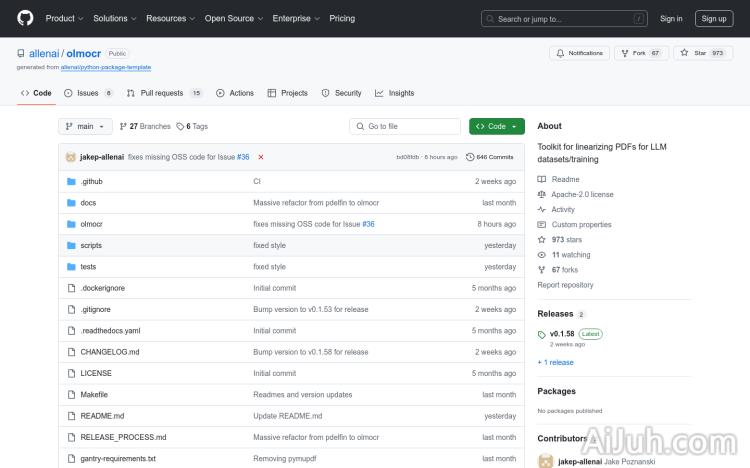Click the jakep-allenai avatar in commit row

point(71,157)
